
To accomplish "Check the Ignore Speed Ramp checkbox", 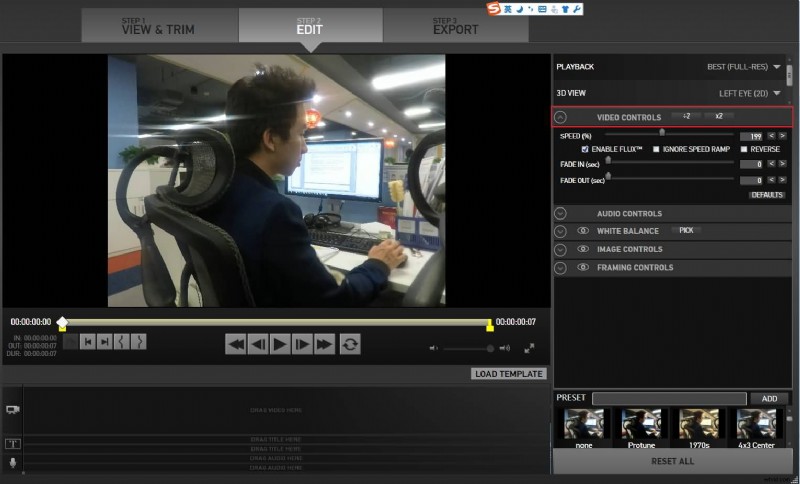I will pos(656,149).
